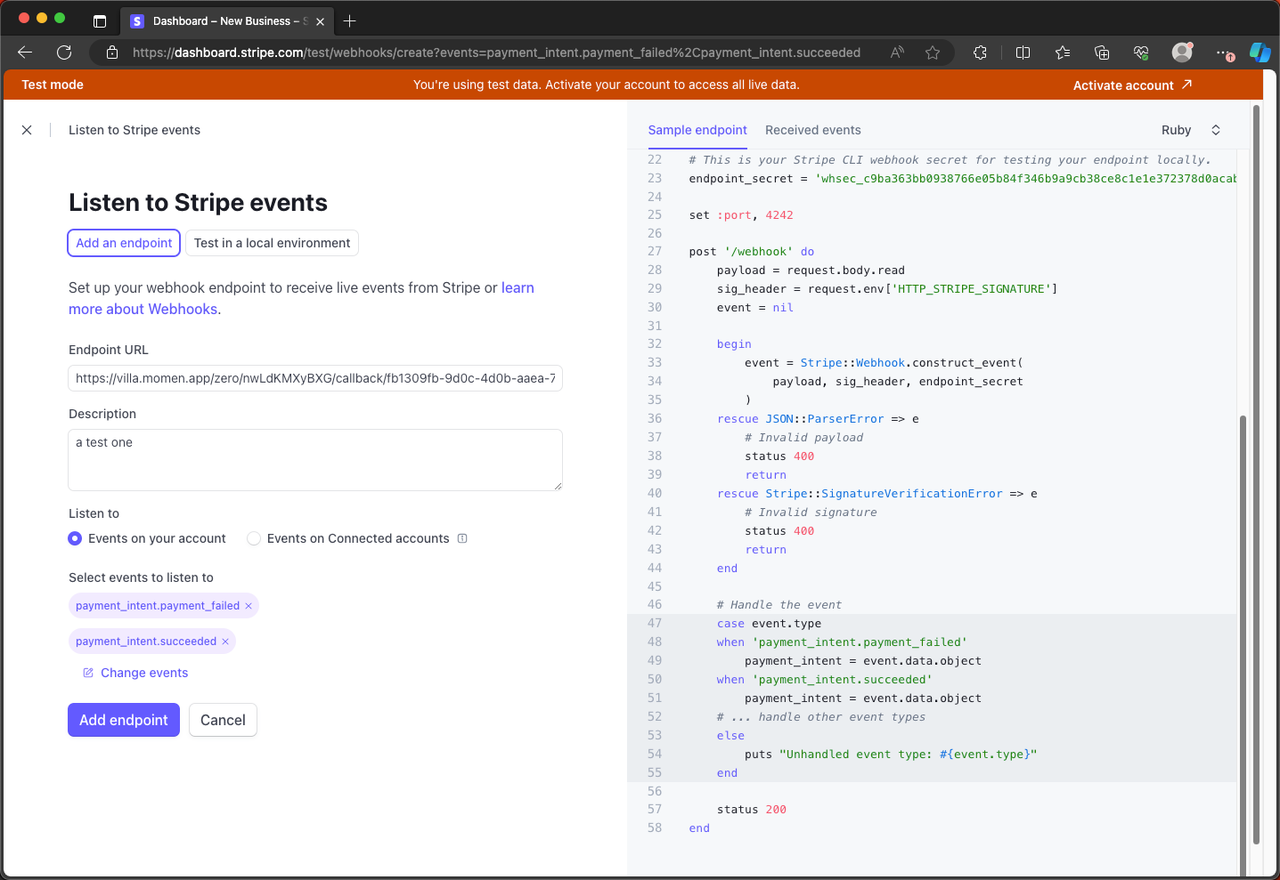This screenshot has width=1280, height=880.
Task: Open Browser essentials heart icon
Action: click(1141, 53)
